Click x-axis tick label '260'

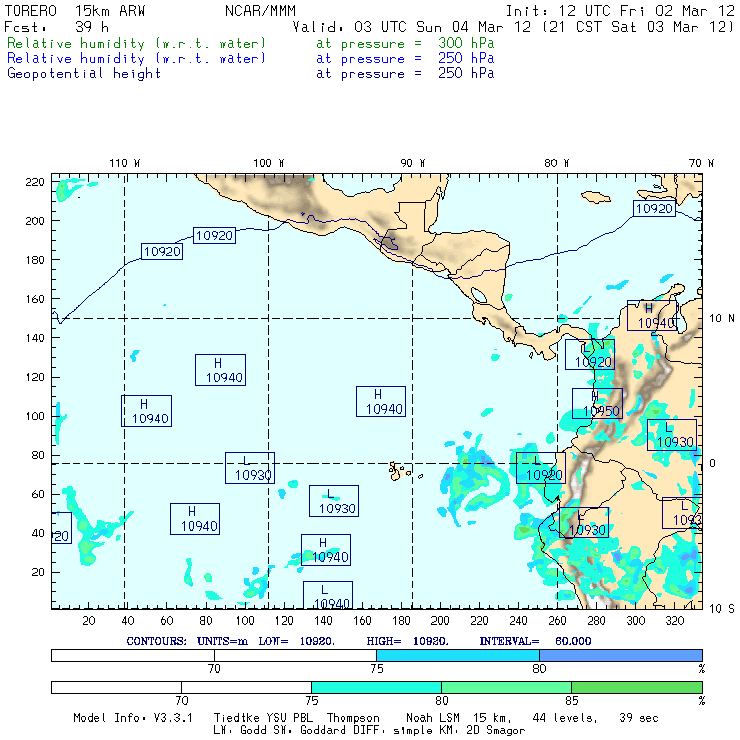pos(557,621)
